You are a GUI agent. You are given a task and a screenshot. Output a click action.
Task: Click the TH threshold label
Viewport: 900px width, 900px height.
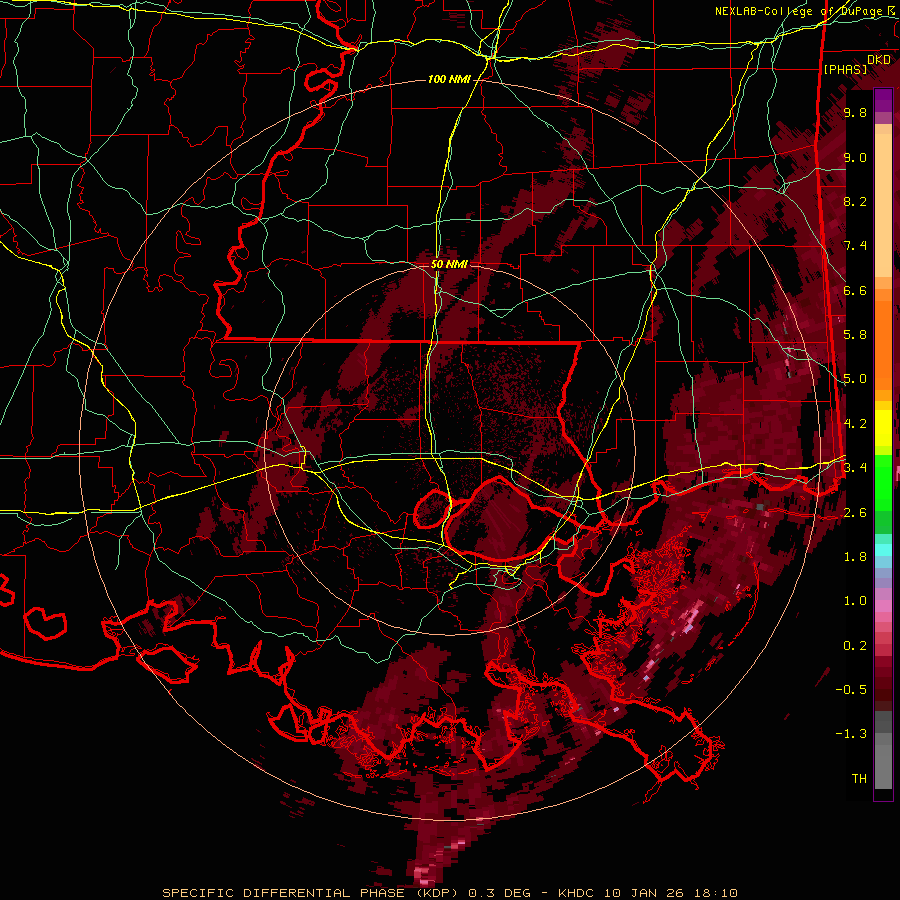point(859,779)
